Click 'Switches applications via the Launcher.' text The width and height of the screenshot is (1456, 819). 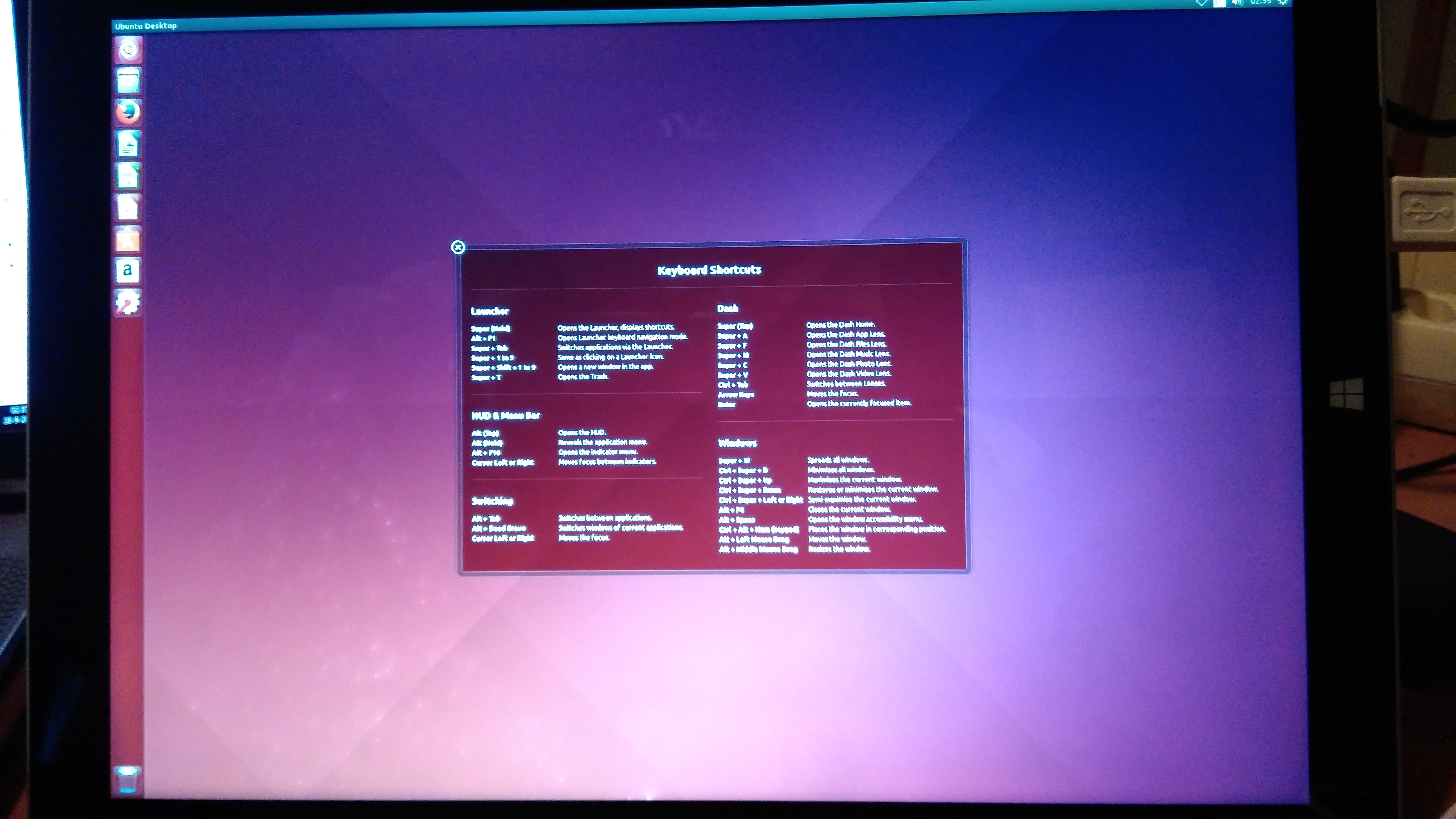coord(615,347)
